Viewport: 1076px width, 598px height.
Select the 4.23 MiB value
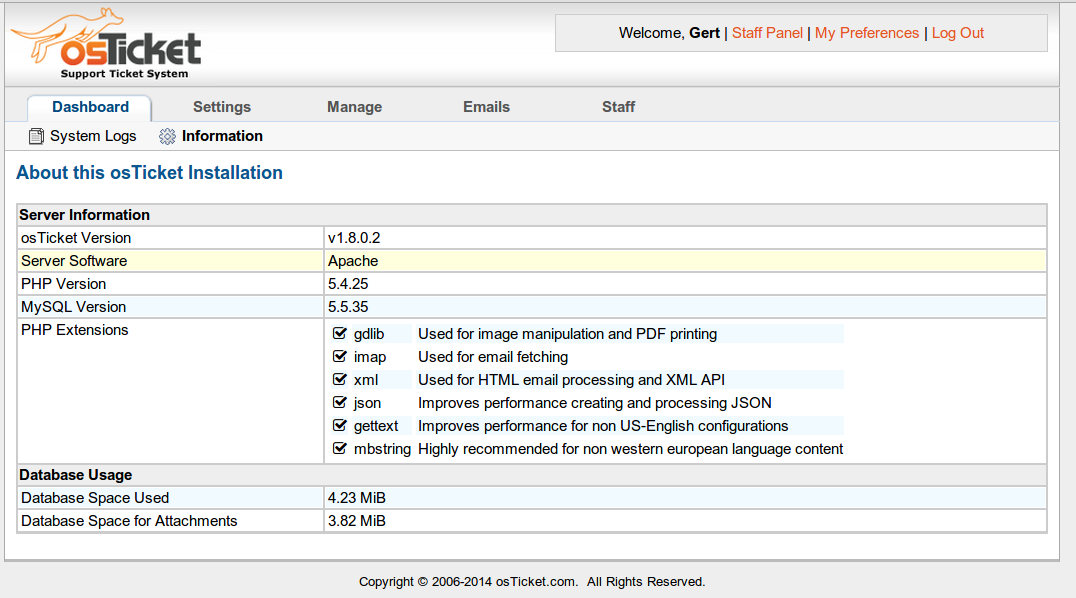(x=357, y=498)
